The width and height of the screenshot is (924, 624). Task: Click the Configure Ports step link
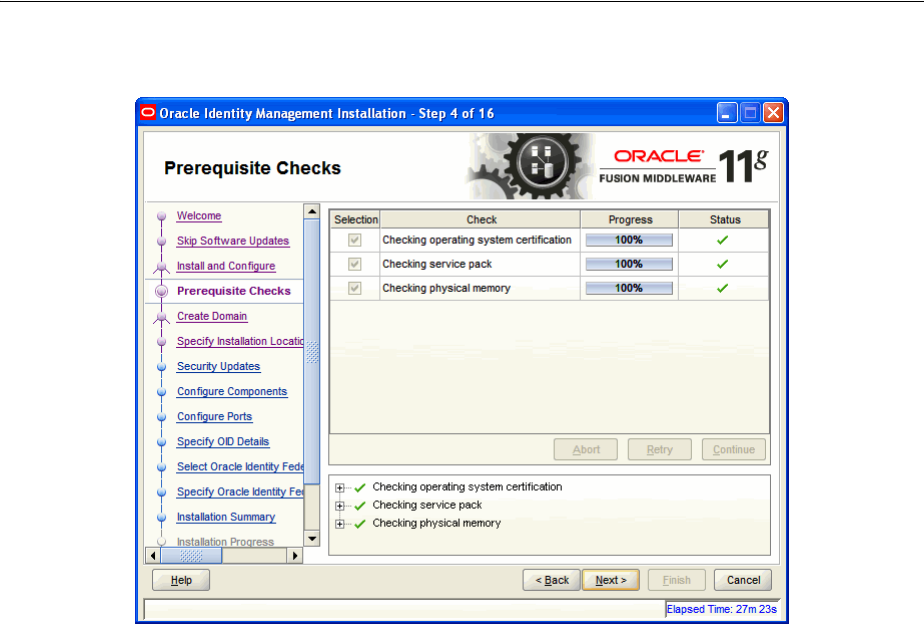tap(214, 417)
